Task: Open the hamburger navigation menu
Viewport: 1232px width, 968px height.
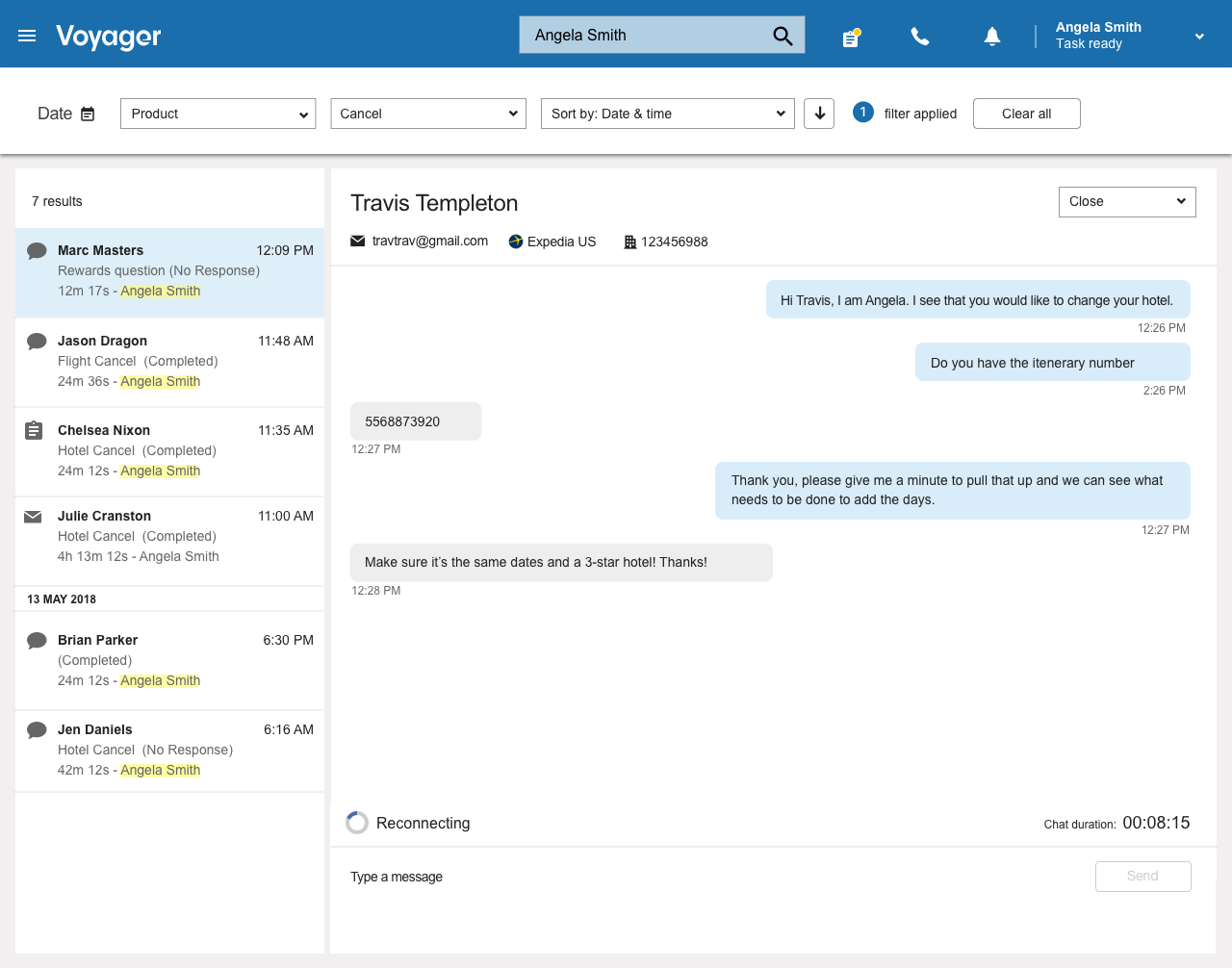Action: tap(27, 36)
